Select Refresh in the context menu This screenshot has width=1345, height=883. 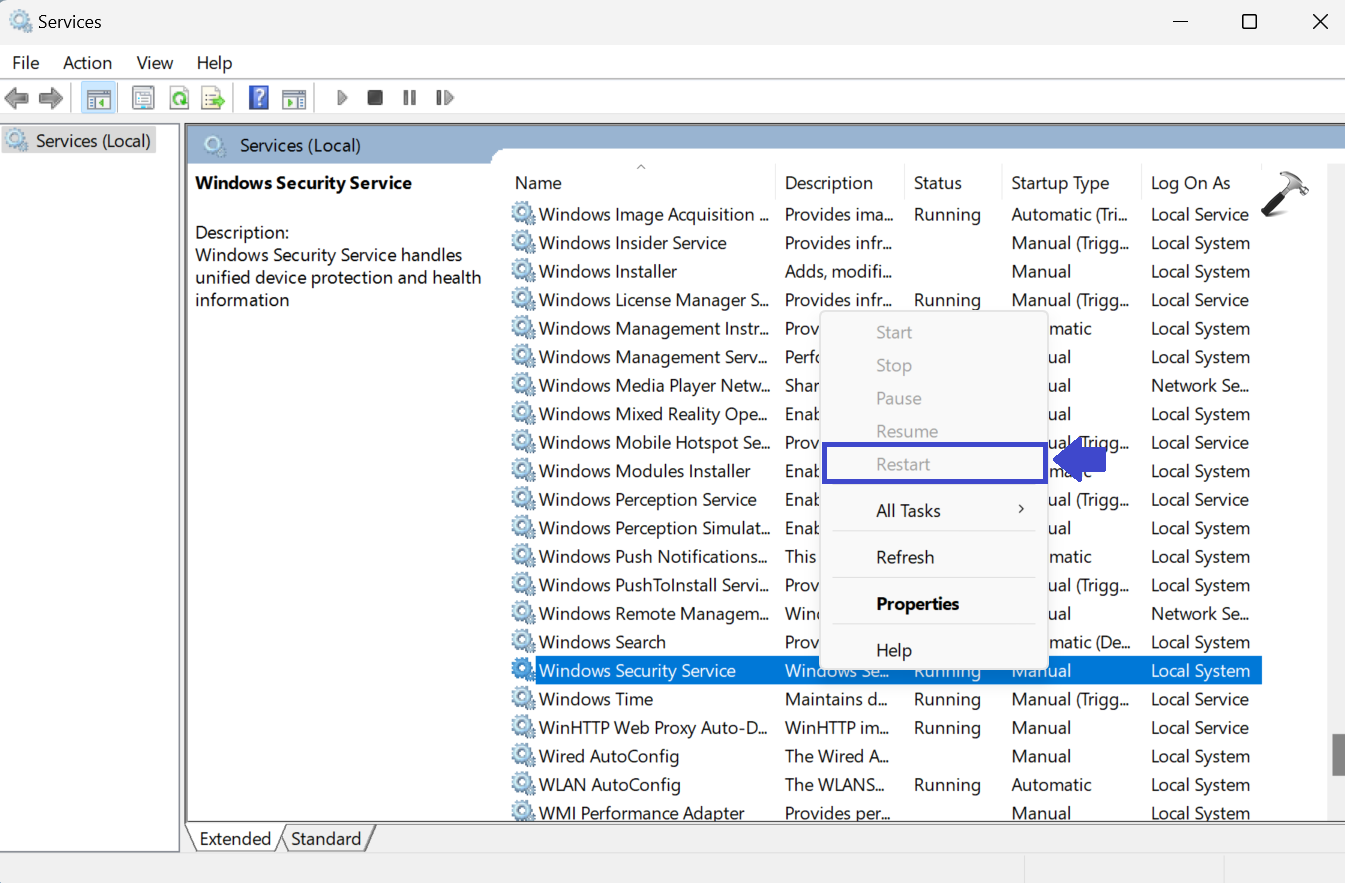[x=905, y=558]
